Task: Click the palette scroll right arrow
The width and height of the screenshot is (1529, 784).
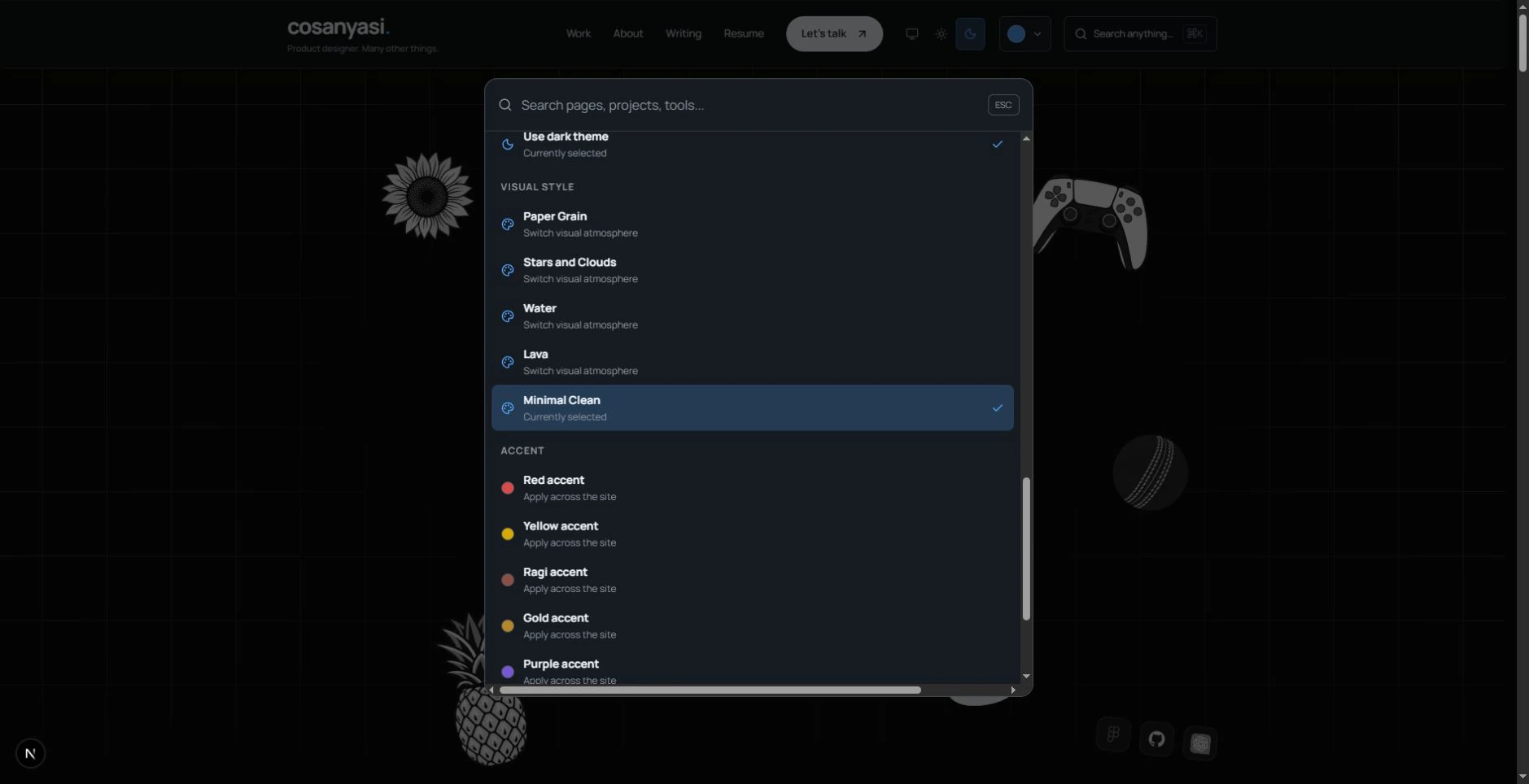Action: [x=1012, y=690]
